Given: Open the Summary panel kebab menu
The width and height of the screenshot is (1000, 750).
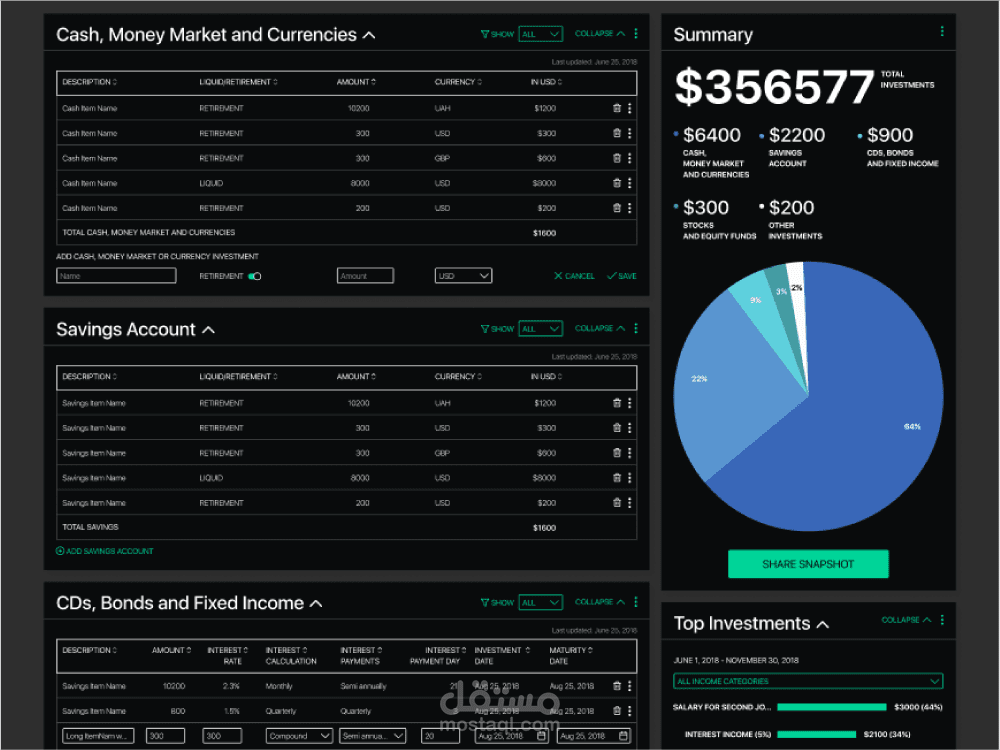Looking at the screenshot, I should coord(942,31).
